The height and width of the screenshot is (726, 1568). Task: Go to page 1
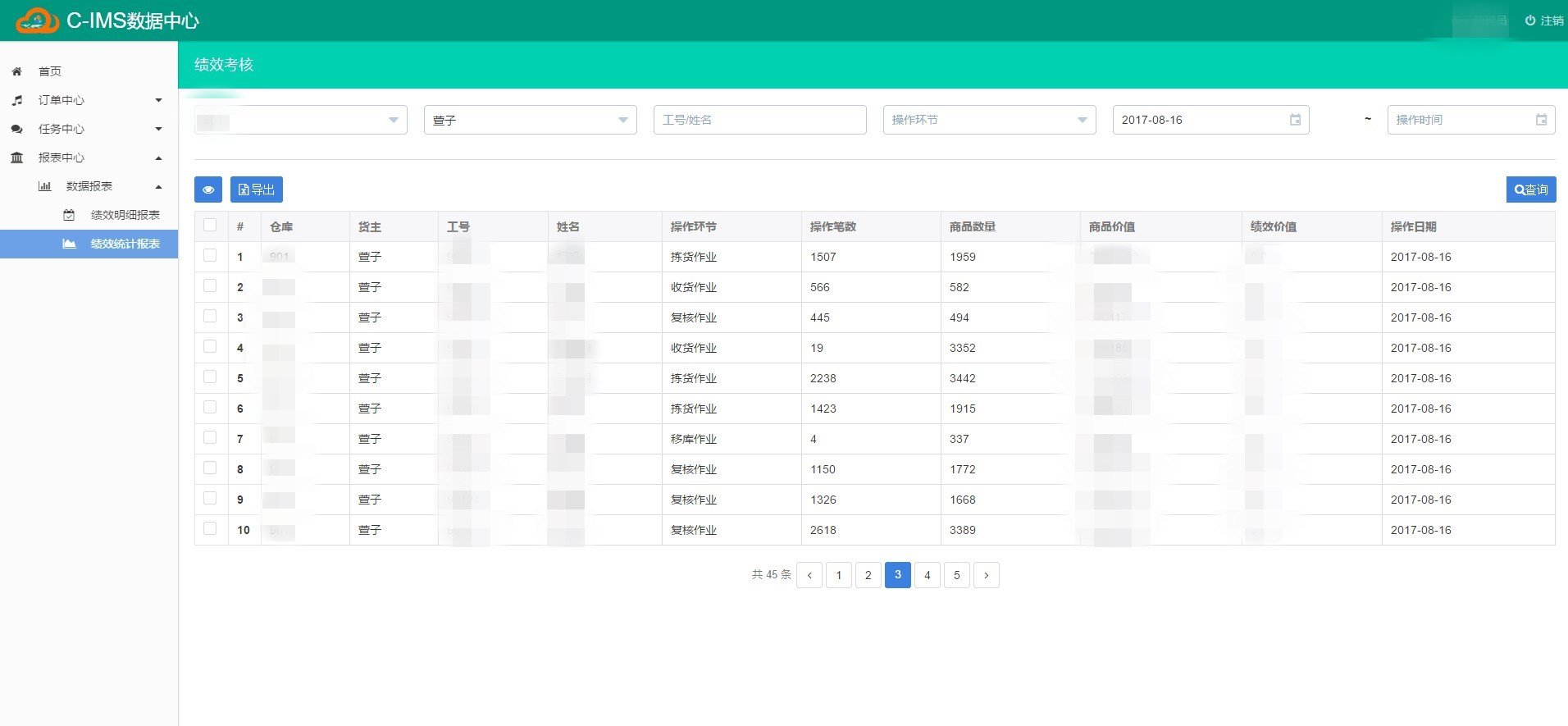pyautogui.click(x=839, y=575)
